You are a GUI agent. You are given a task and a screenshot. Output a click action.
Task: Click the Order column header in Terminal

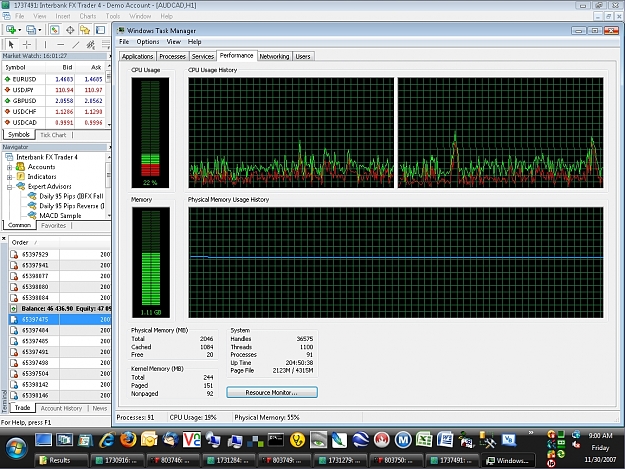[x=34, y=242]
